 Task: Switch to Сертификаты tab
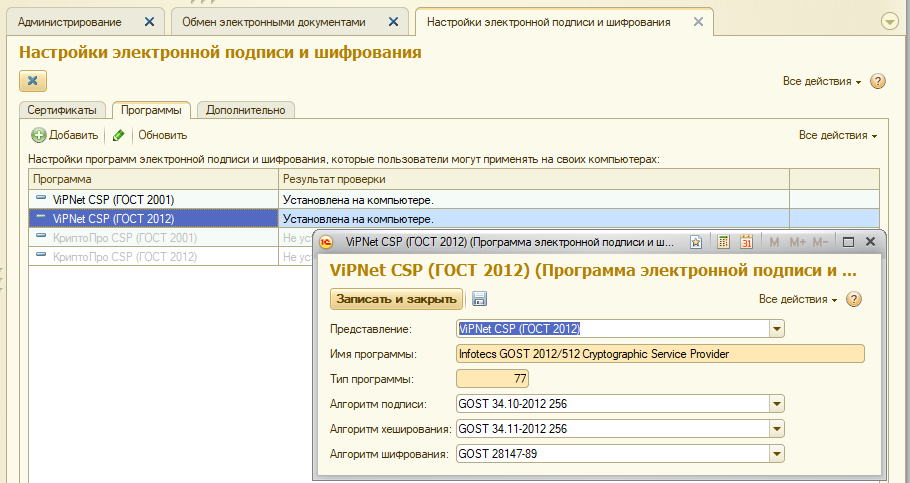(62, 110)
